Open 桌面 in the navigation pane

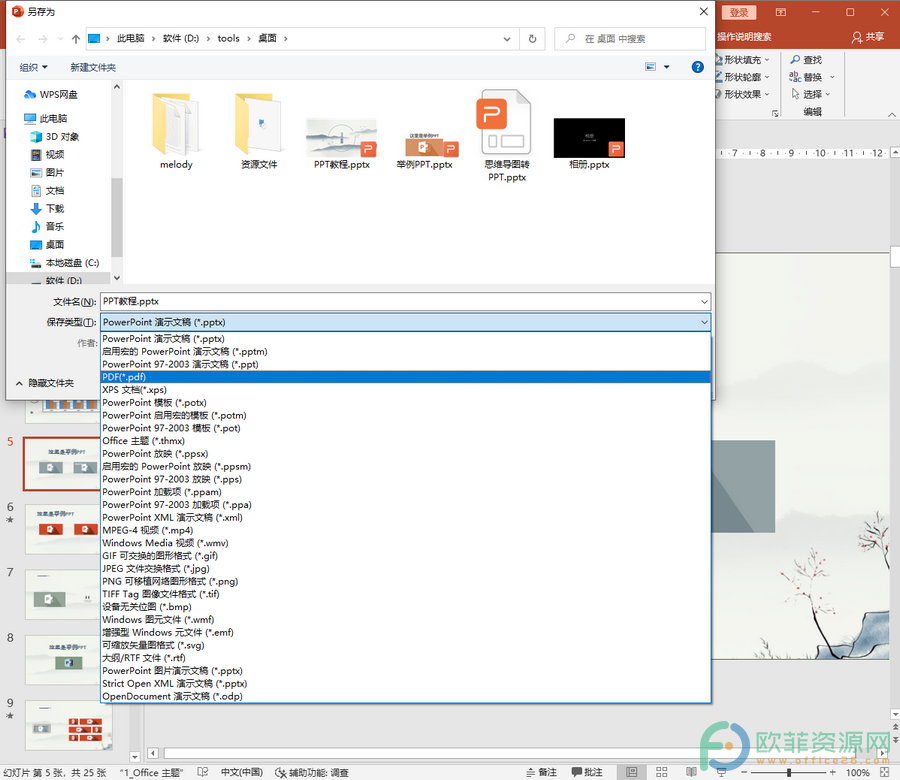tap(47, 245)
